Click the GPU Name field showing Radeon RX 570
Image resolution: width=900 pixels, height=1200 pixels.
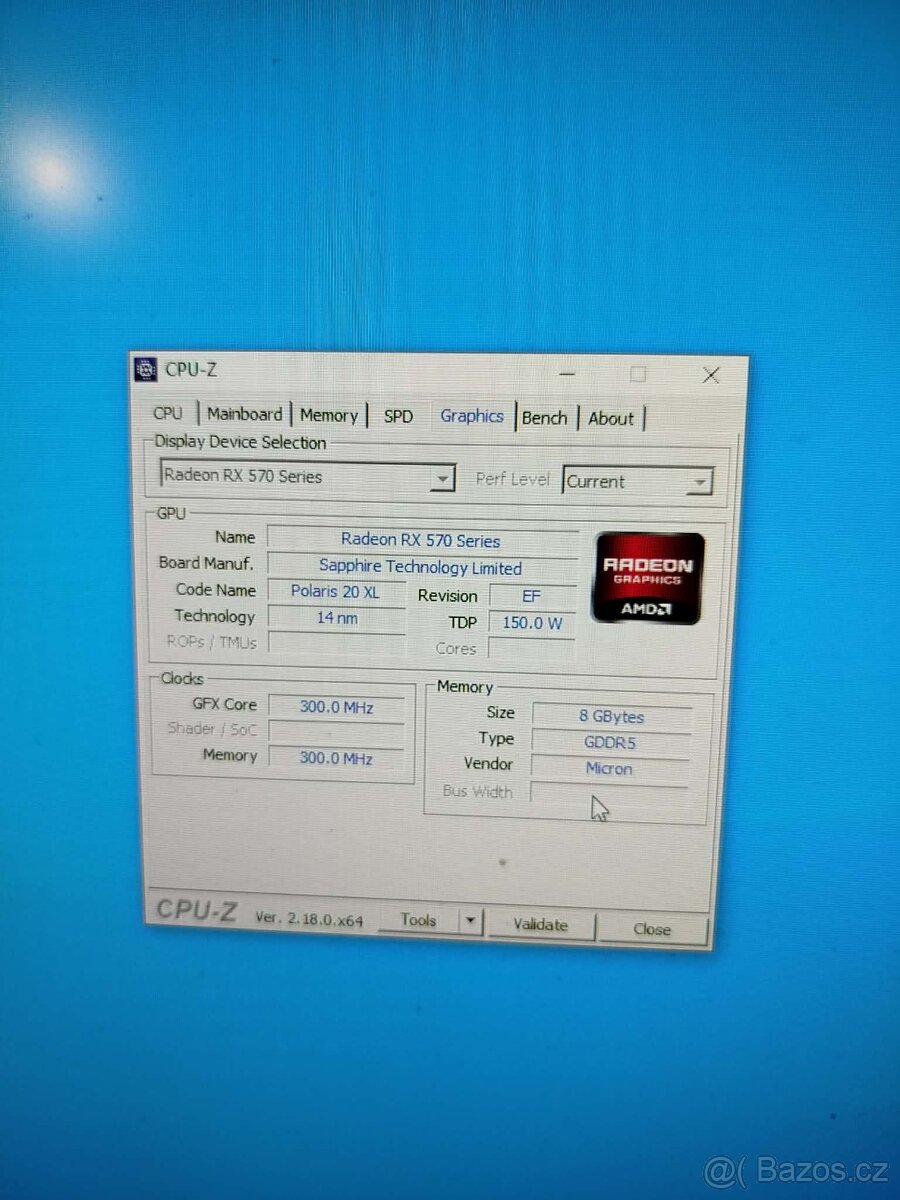point(420,540)
